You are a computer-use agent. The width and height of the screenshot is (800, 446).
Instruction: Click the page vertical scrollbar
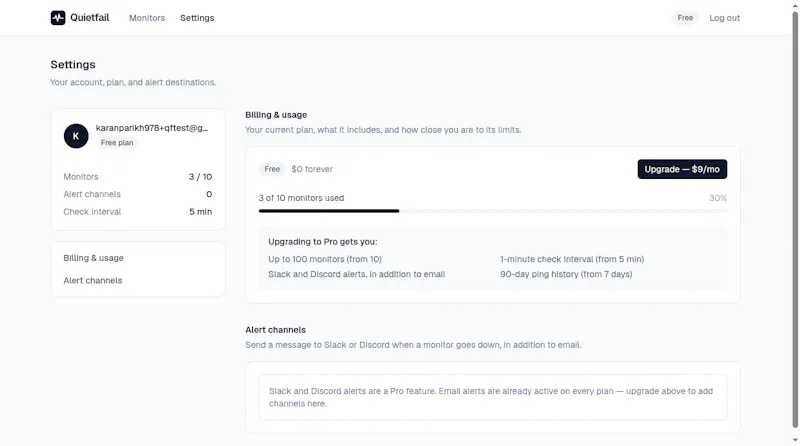pyautogui.click(x=795, y=219)
